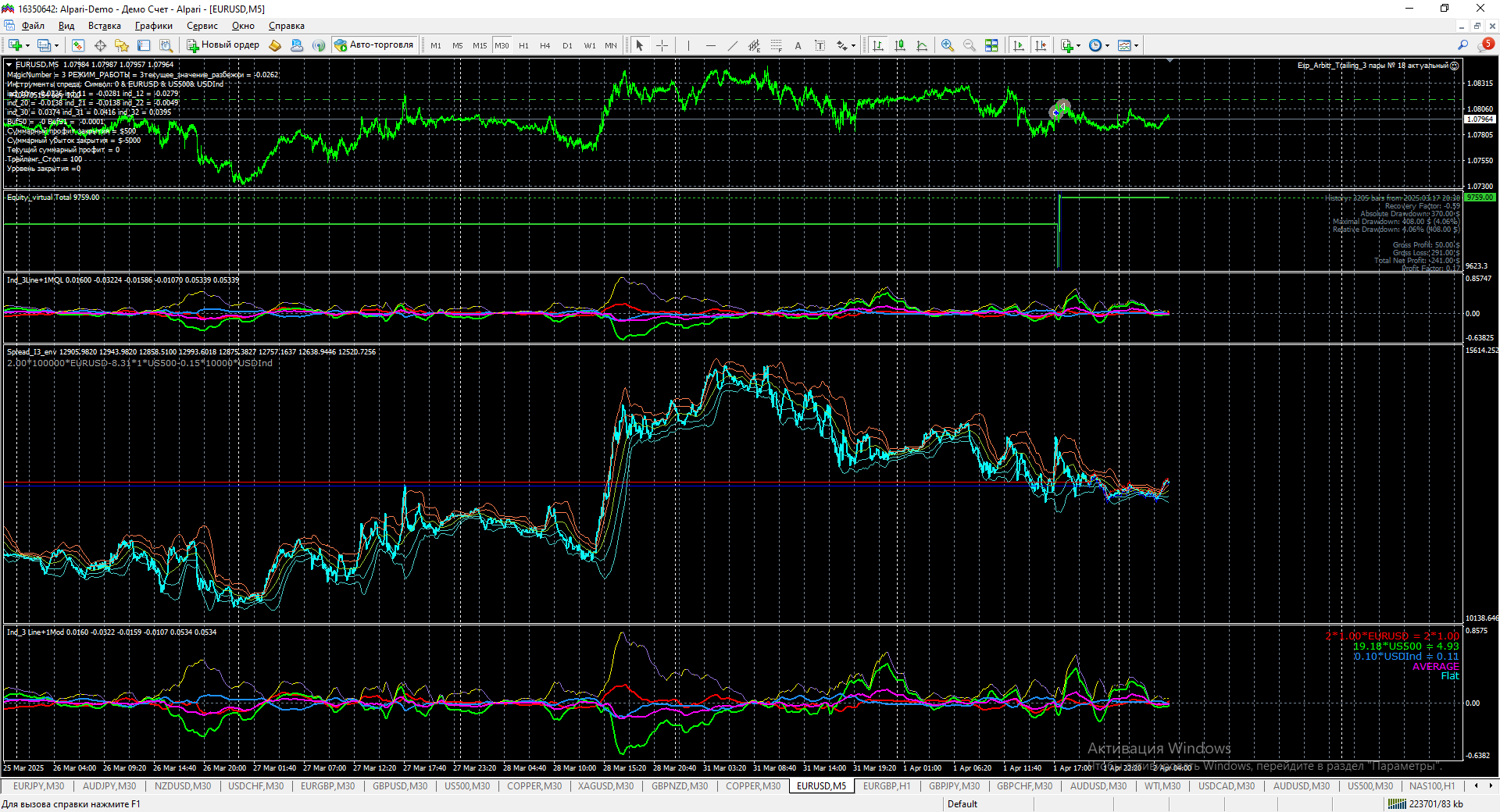This screenshot has width=1500, height=812.
Task: Open the Графики menu
Action: (x=153, y=26)
